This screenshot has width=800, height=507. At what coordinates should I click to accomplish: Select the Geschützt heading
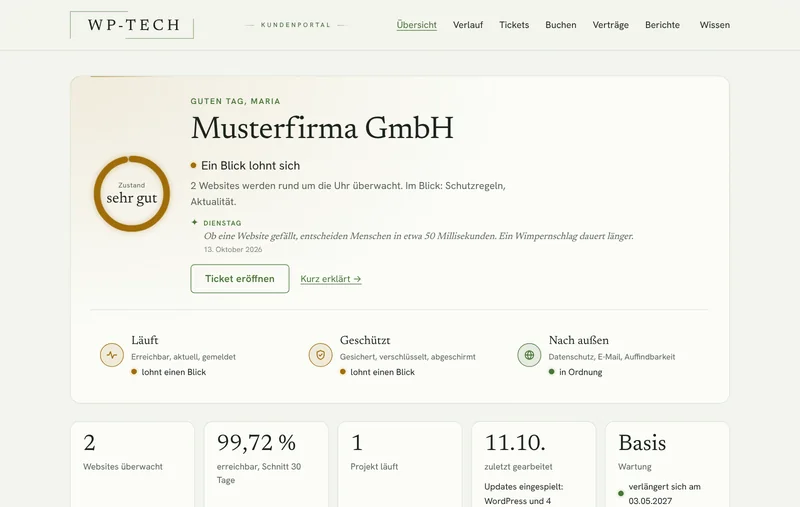[x=365, y=340]
